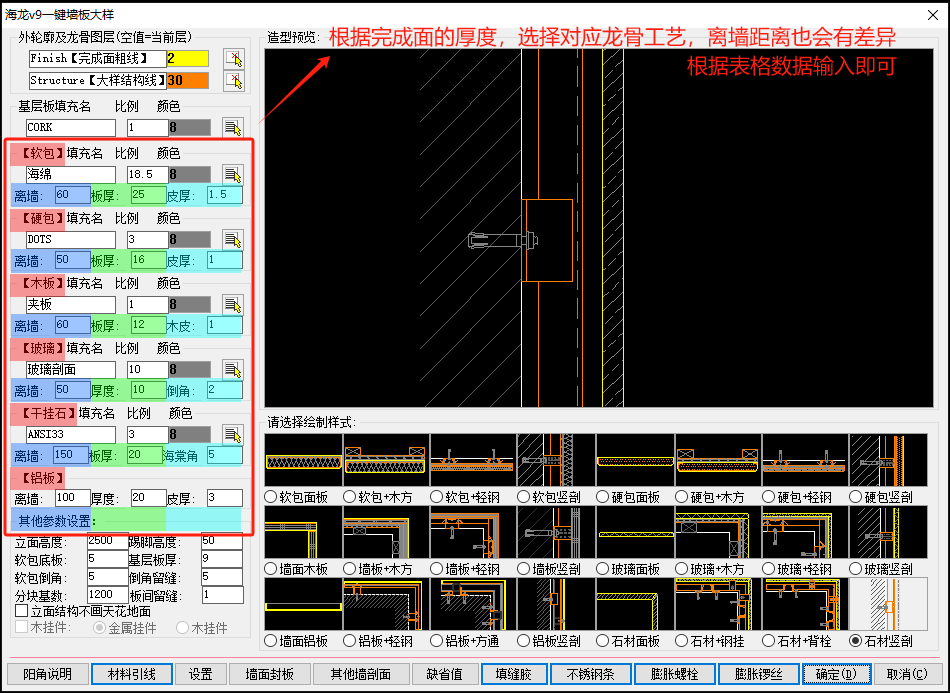Click the 缺省值 button

click(445, 674)
